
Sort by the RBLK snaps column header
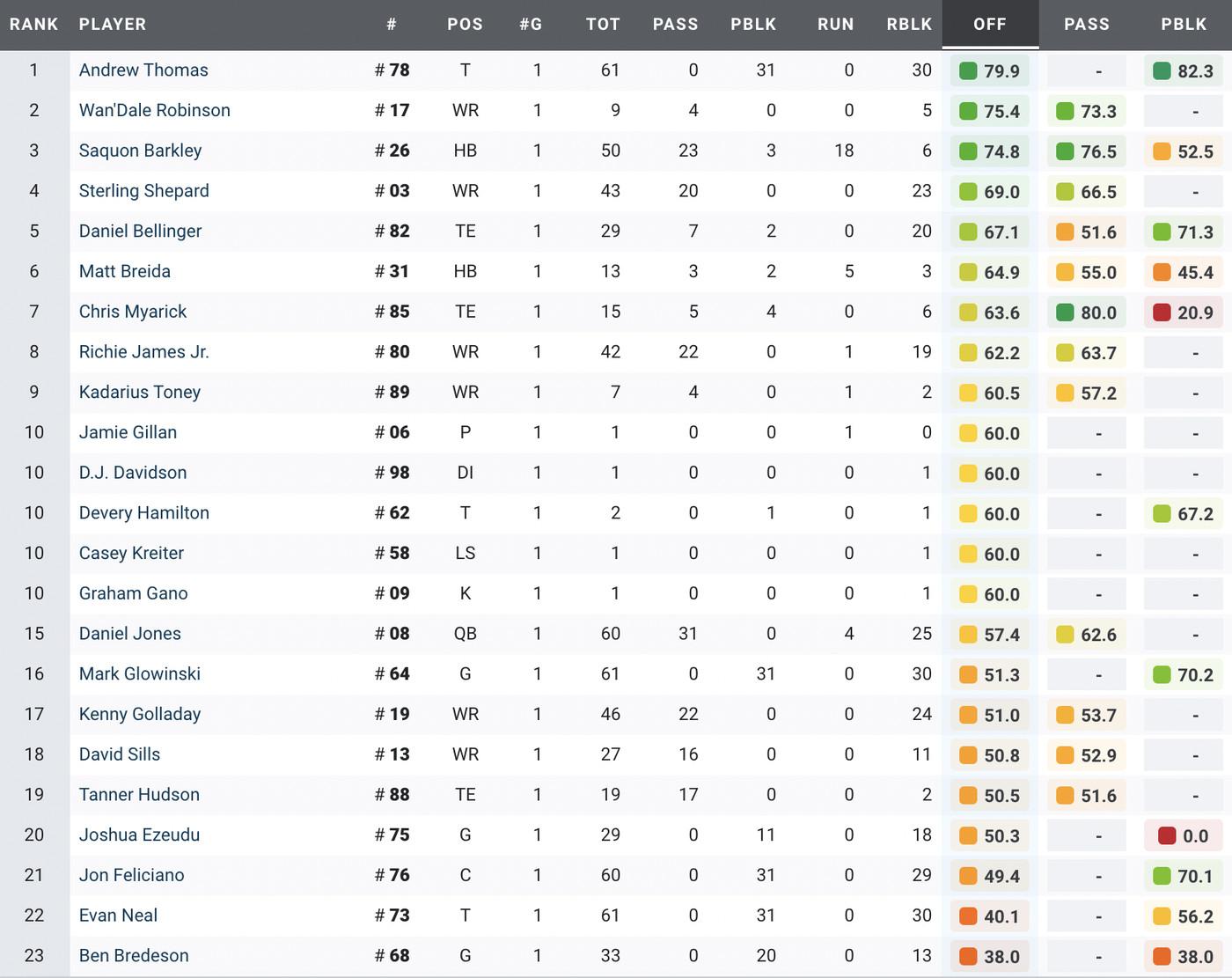tap(909, 24)
